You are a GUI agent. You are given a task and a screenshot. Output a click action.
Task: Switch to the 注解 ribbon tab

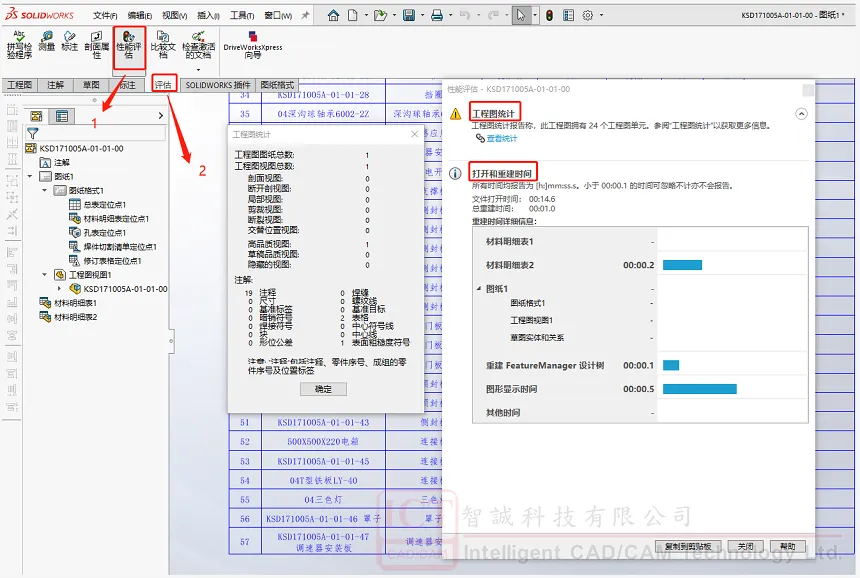(55, 85)
